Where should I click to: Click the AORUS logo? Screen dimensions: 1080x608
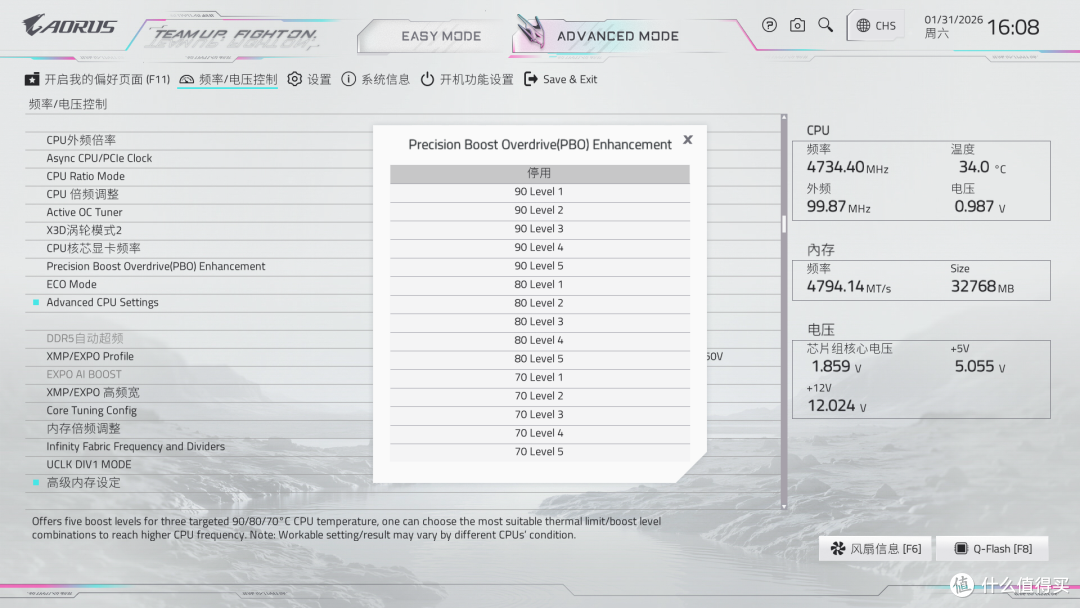tap(70, 26)
